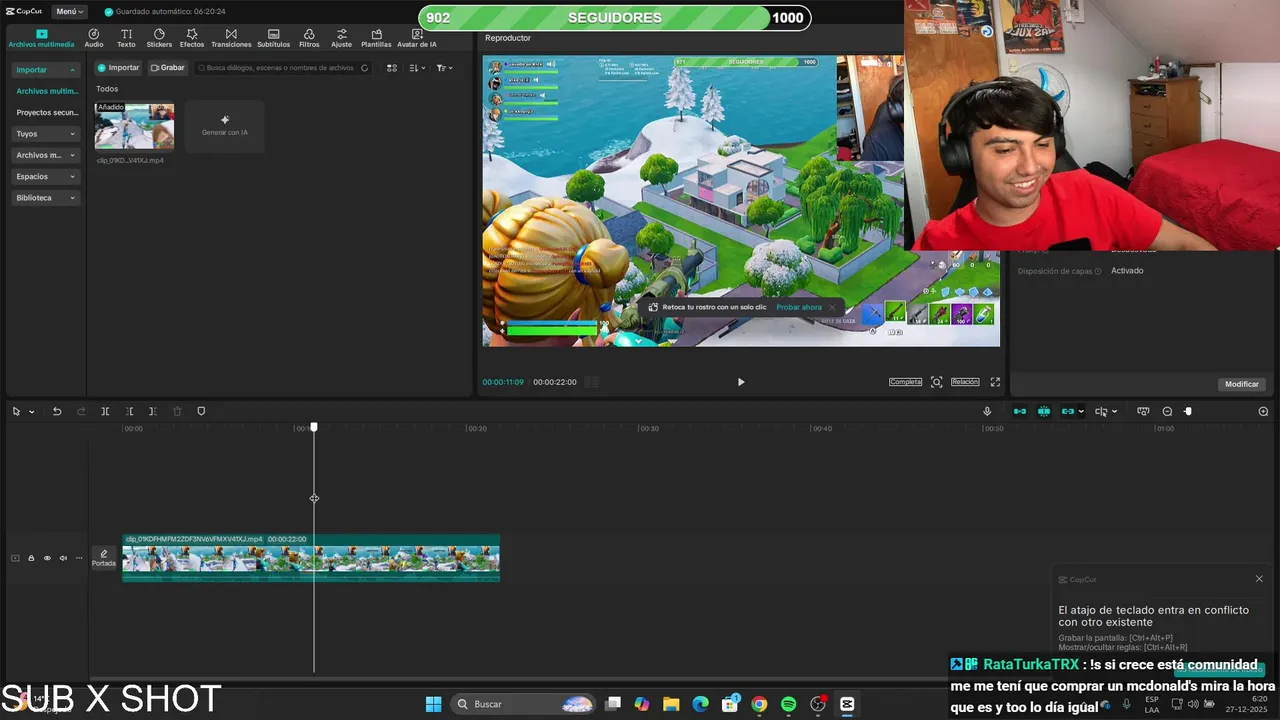
Task: Open the Plantillas panel
Action: (376, 38)
